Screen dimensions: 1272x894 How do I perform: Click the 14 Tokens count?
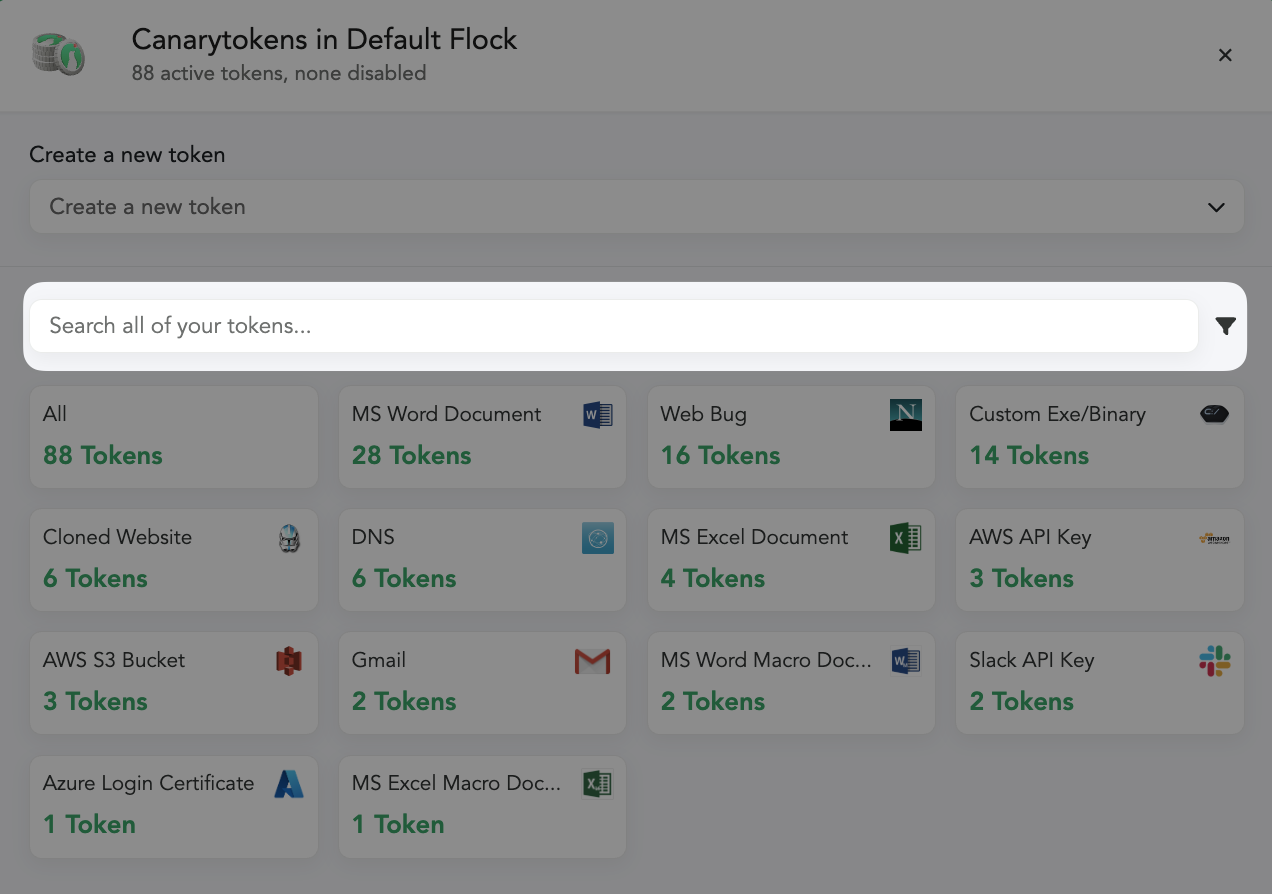tap(1029, 455)
